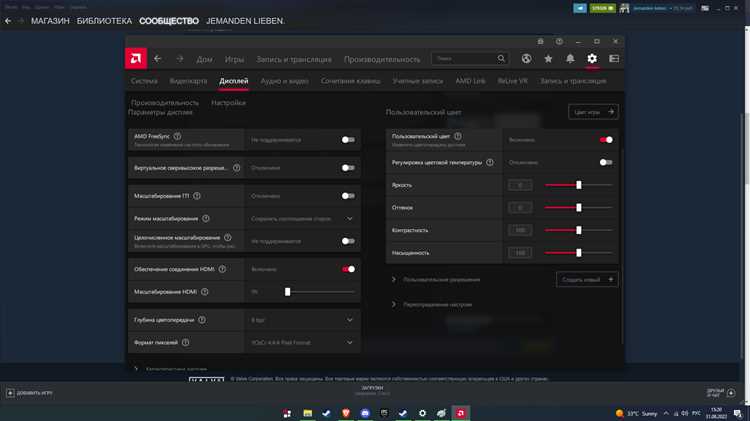Open Steam МАГАЗИН menu
This screenshot has width=750, height=421.
point(50,21)
